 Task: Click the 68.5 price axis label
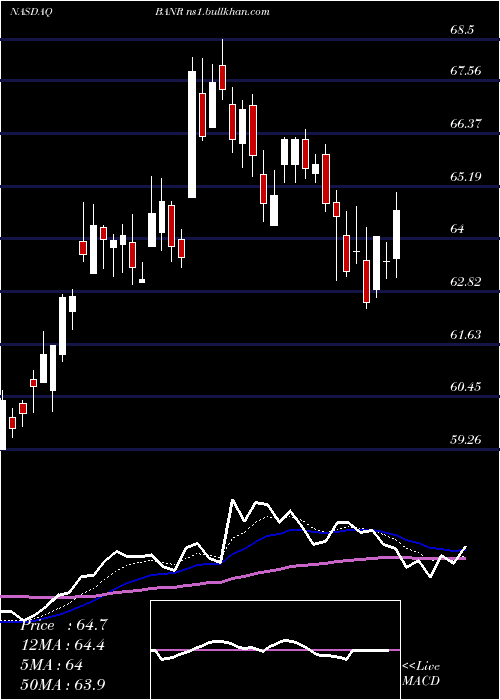click(462, 29)
